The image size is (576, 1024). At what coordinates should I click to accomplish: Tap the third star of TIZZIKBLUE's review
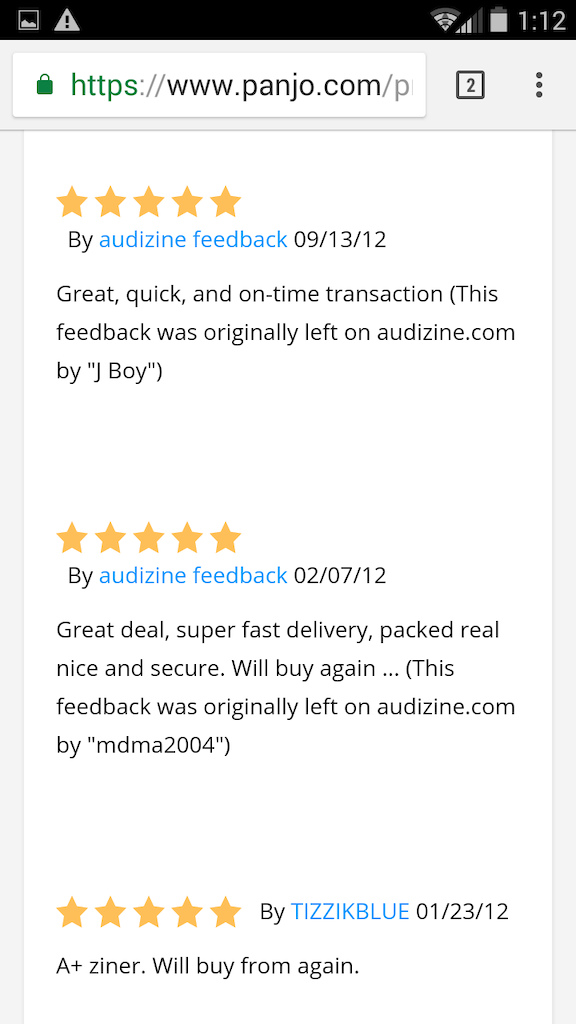click(x=149, y=912)
